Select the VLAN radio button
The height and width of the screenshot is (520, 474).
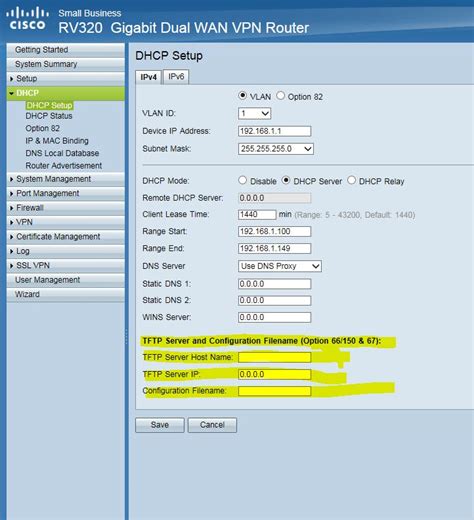[243, 96]
